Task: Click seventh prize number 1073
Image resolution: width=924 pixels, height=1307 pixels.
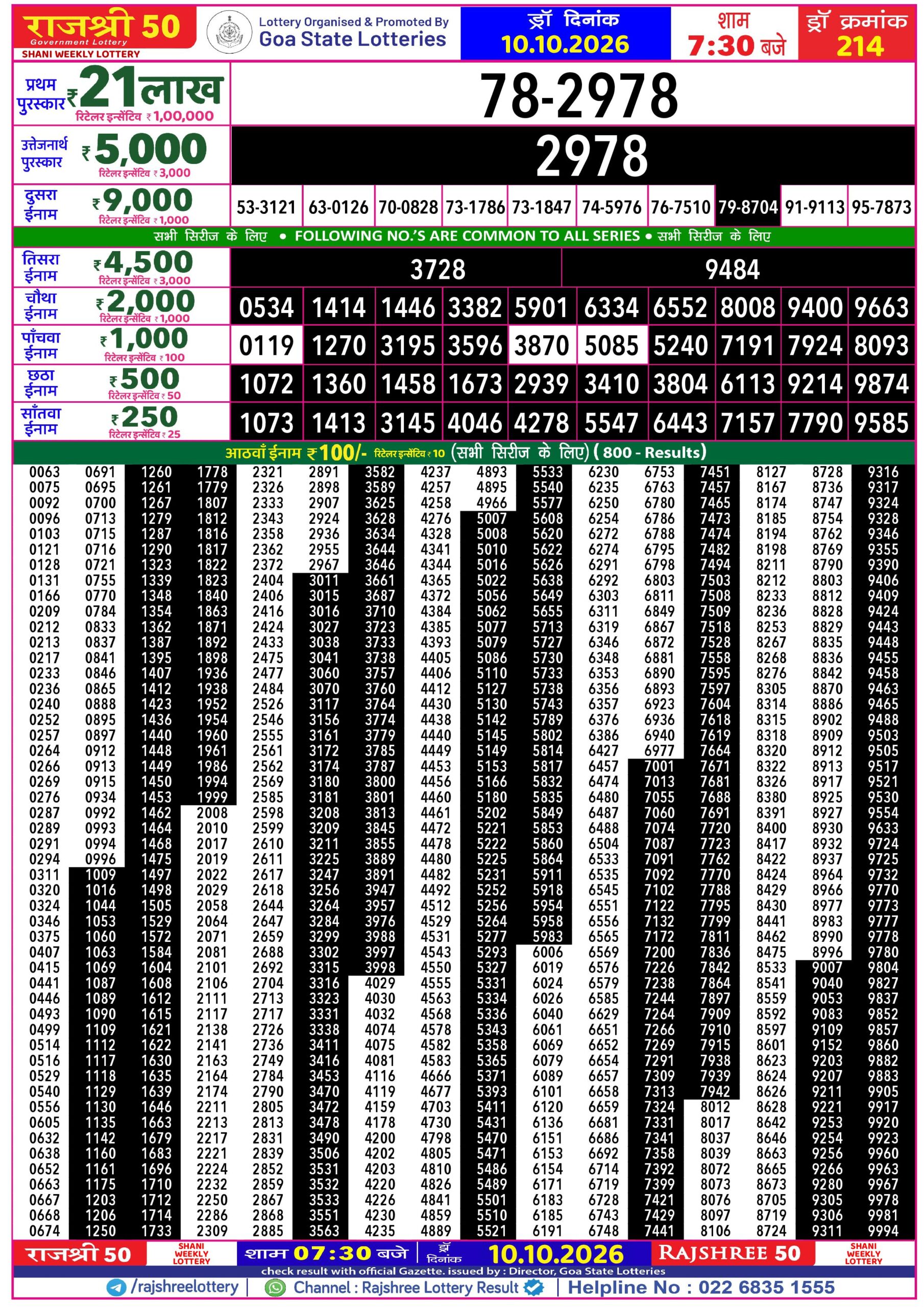Action: pyautogui.click(x=266, y=423)
